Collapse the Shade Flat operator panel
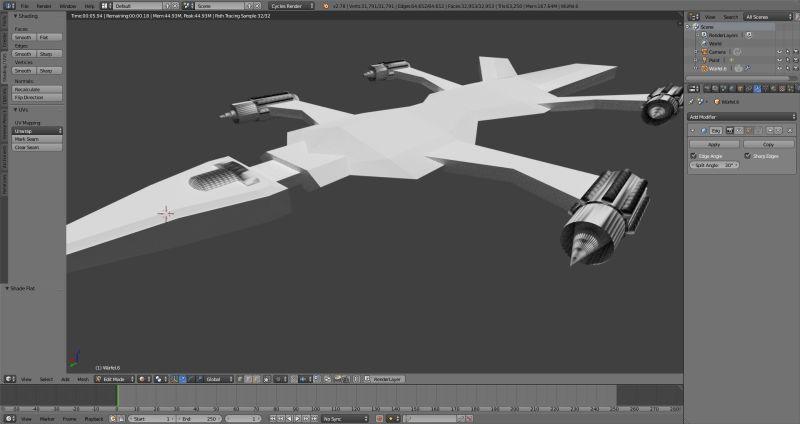The height and width of the screenshot is (424, 800). coord(7,288)
